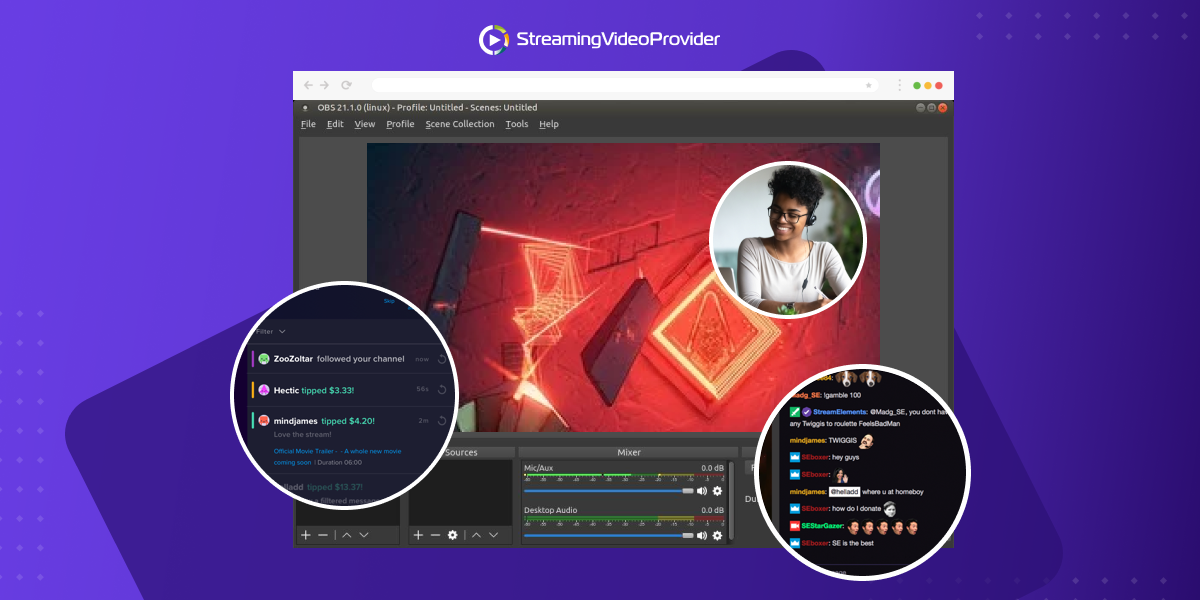Click the Sources panel header
This screenshot has width=1200, height=600.
click(461, 453)
